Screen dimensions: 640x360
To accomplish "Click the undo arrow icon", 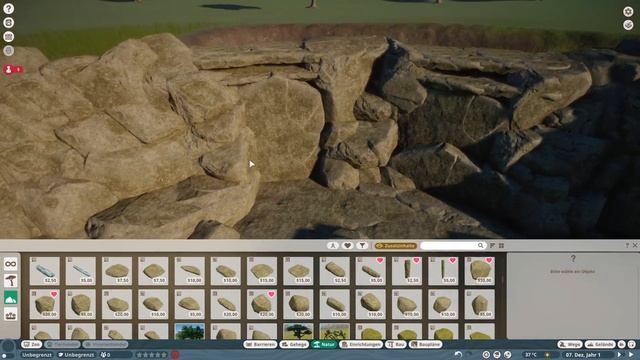I will coord(458,355).
